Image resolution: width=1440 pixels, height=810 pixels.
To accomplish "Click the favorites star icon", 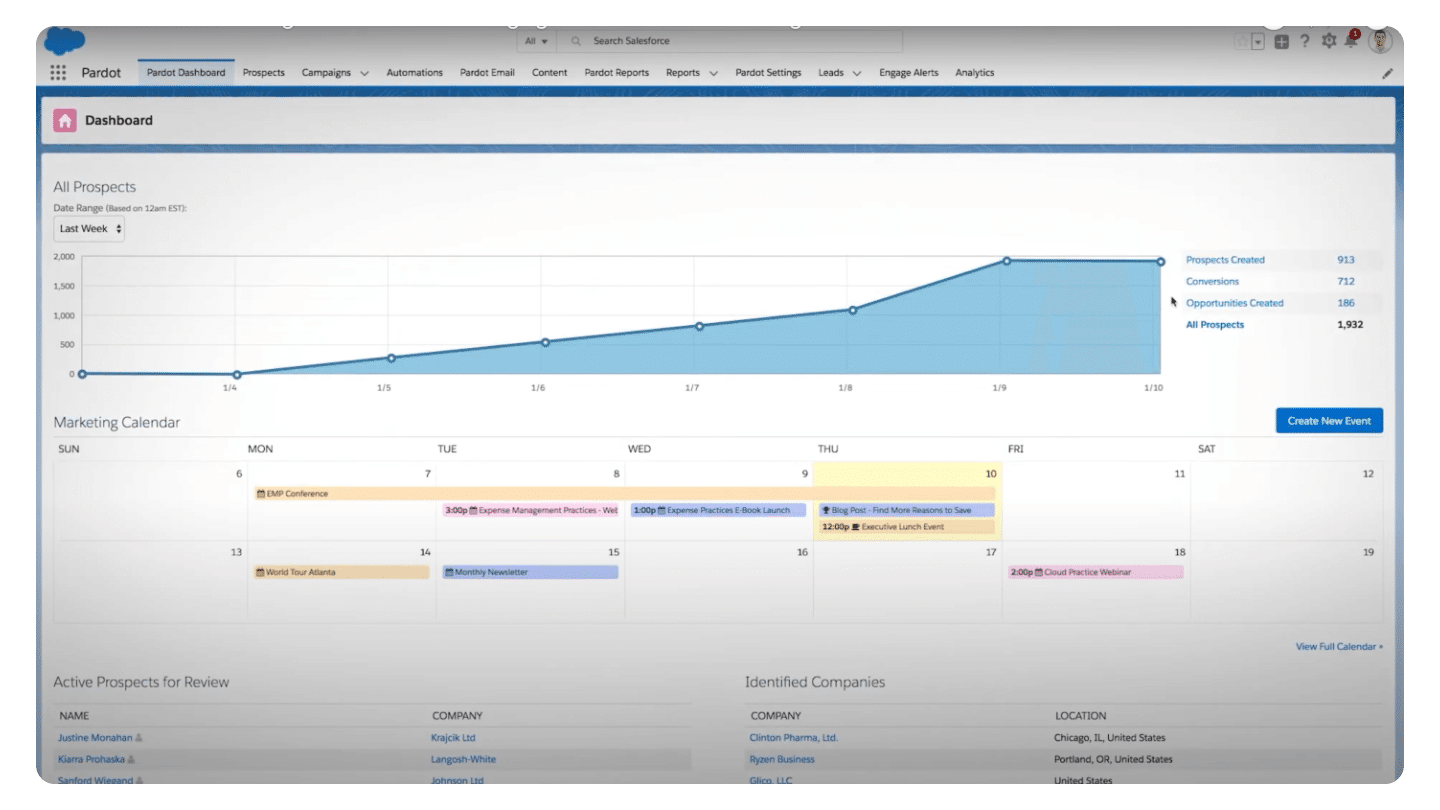I will pos(1242,41).
